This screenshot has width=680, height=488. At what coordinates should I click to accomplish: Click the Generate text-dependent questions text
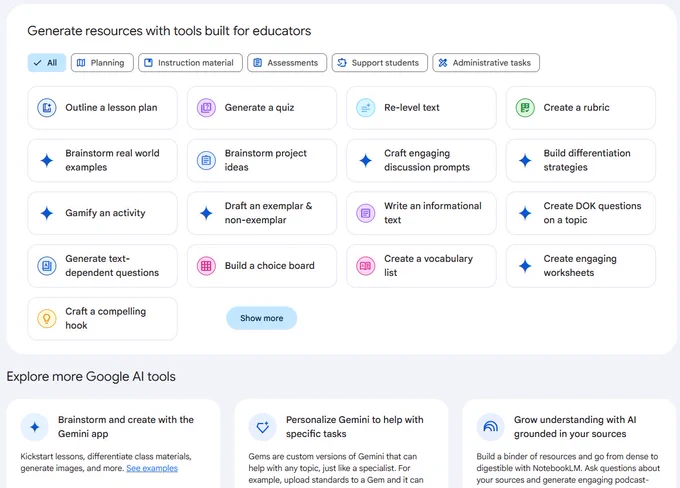[x=112, y=265]
